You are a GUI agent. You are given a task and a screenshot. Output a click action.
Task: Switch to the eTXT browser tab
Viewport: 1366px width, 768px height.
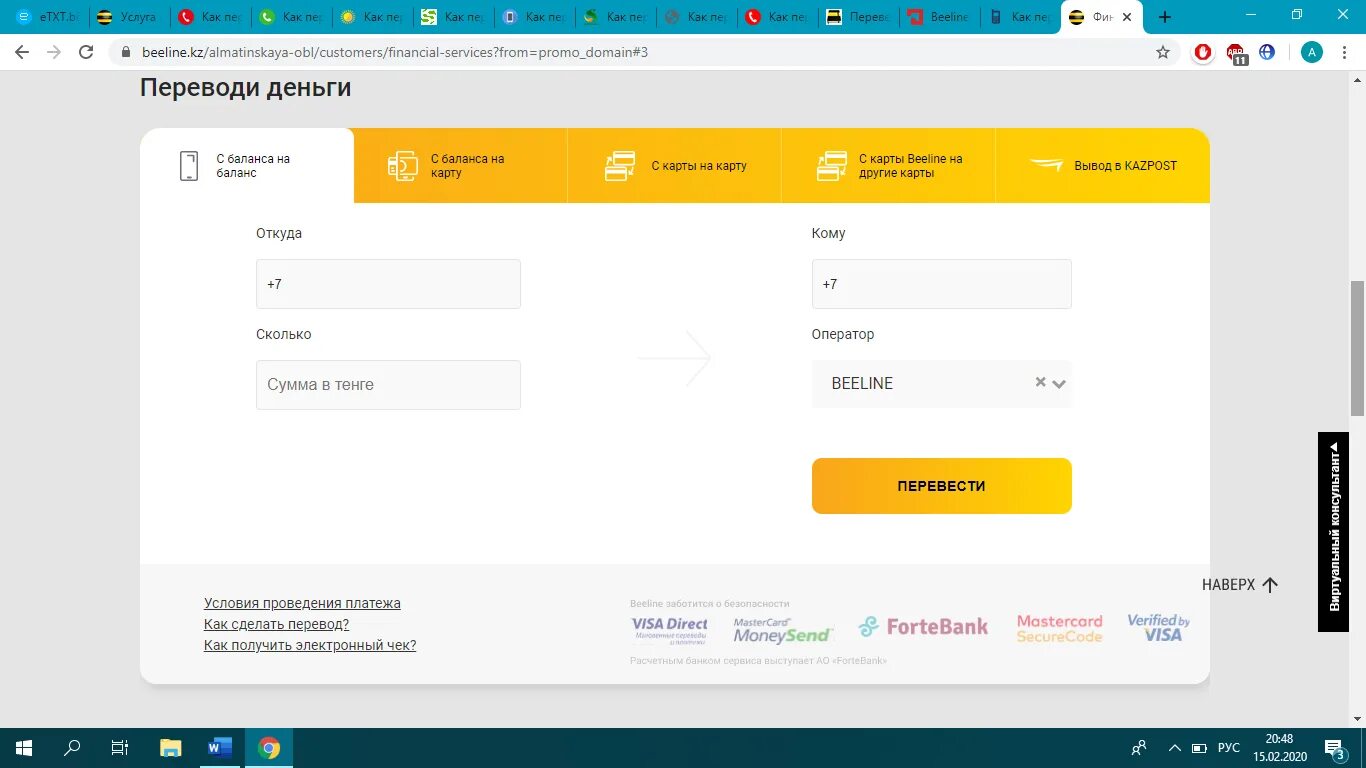pos(46,17)
